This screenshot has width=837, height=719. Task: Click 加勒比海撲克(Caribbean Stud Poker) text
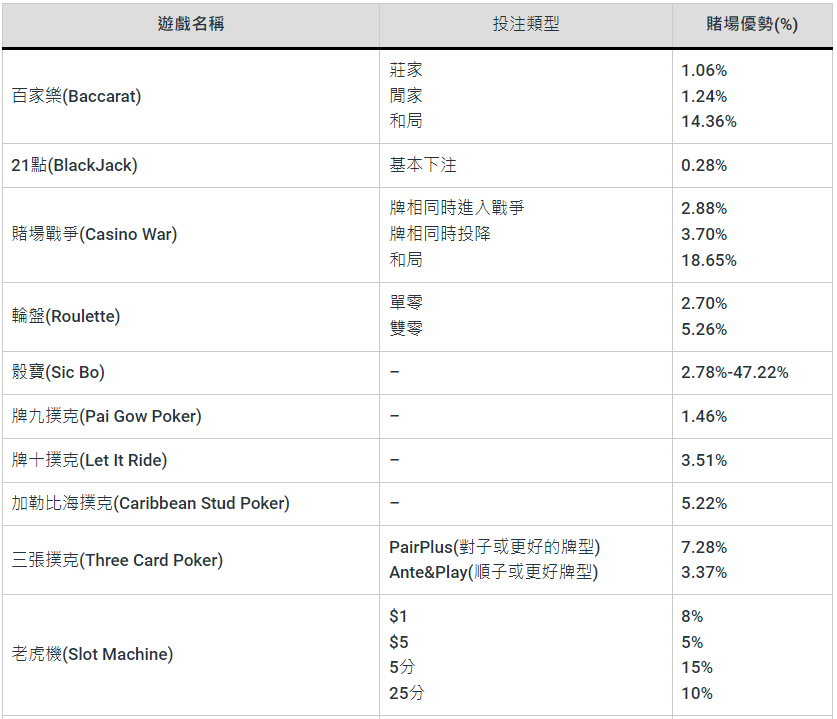pos(150,504)
